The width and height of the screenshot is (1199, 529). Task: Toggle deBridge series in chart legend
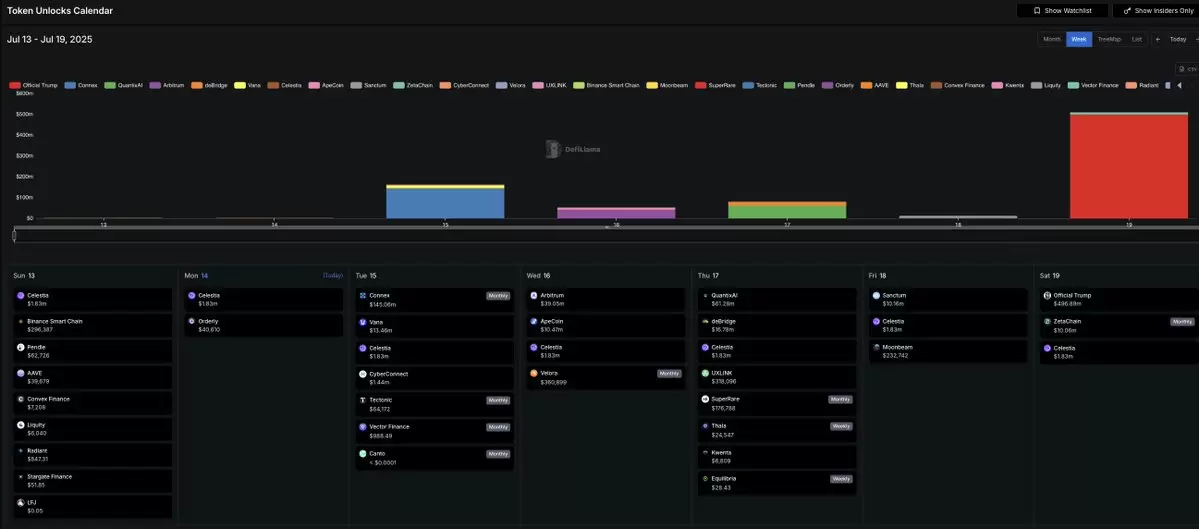210,86
